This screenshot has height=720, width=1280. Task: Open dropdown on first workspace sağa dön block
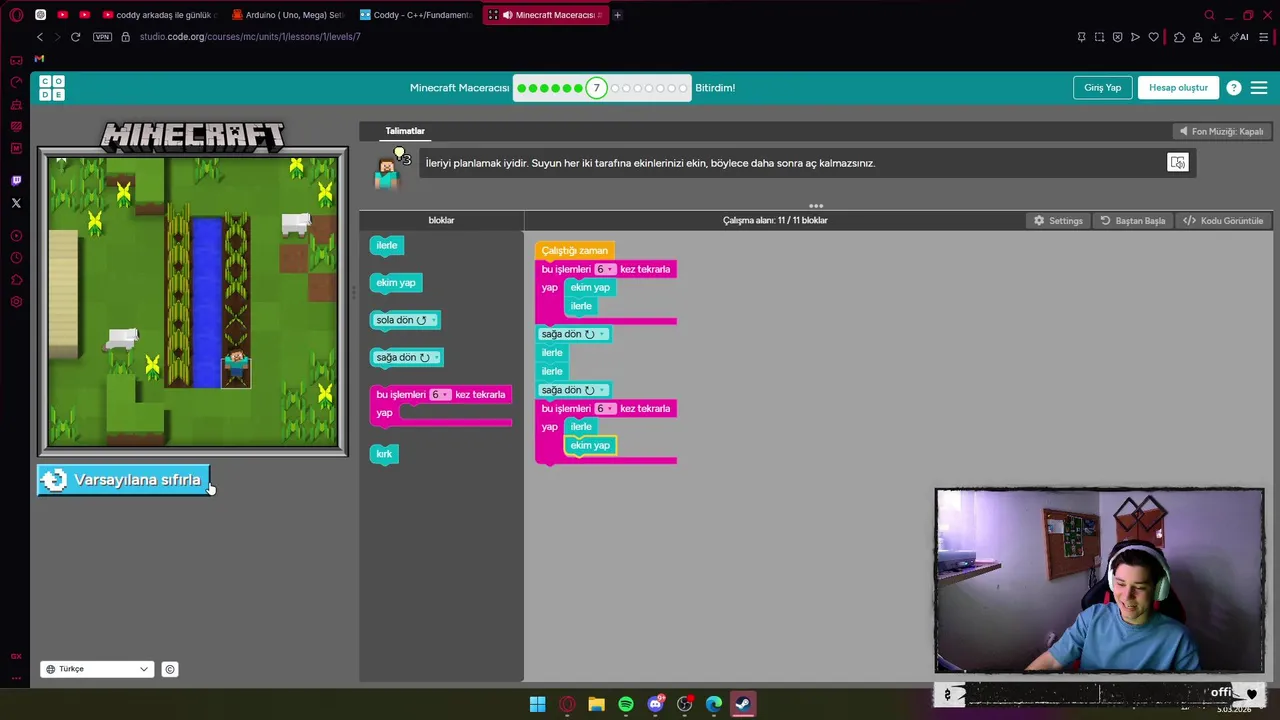pyautogui.click(x=601, y=334)
